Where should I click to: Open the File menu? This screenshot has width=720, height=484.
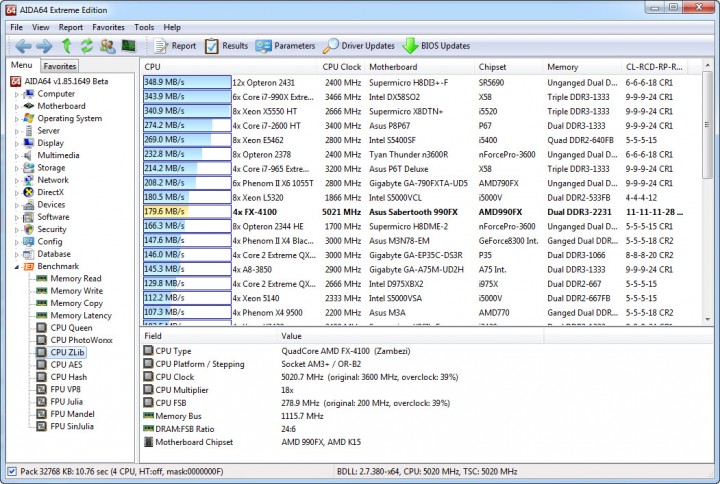coord(17,28)
